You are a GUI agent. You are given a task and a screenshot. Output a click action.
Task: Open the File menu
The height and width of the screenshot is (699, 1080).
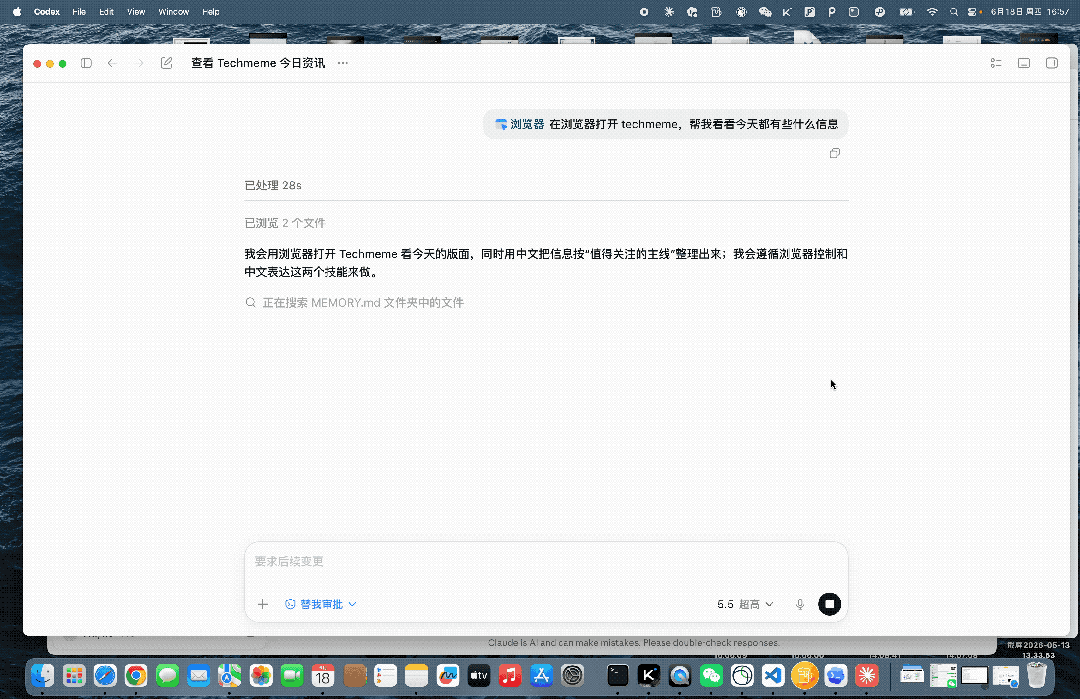tap(79, 12)
